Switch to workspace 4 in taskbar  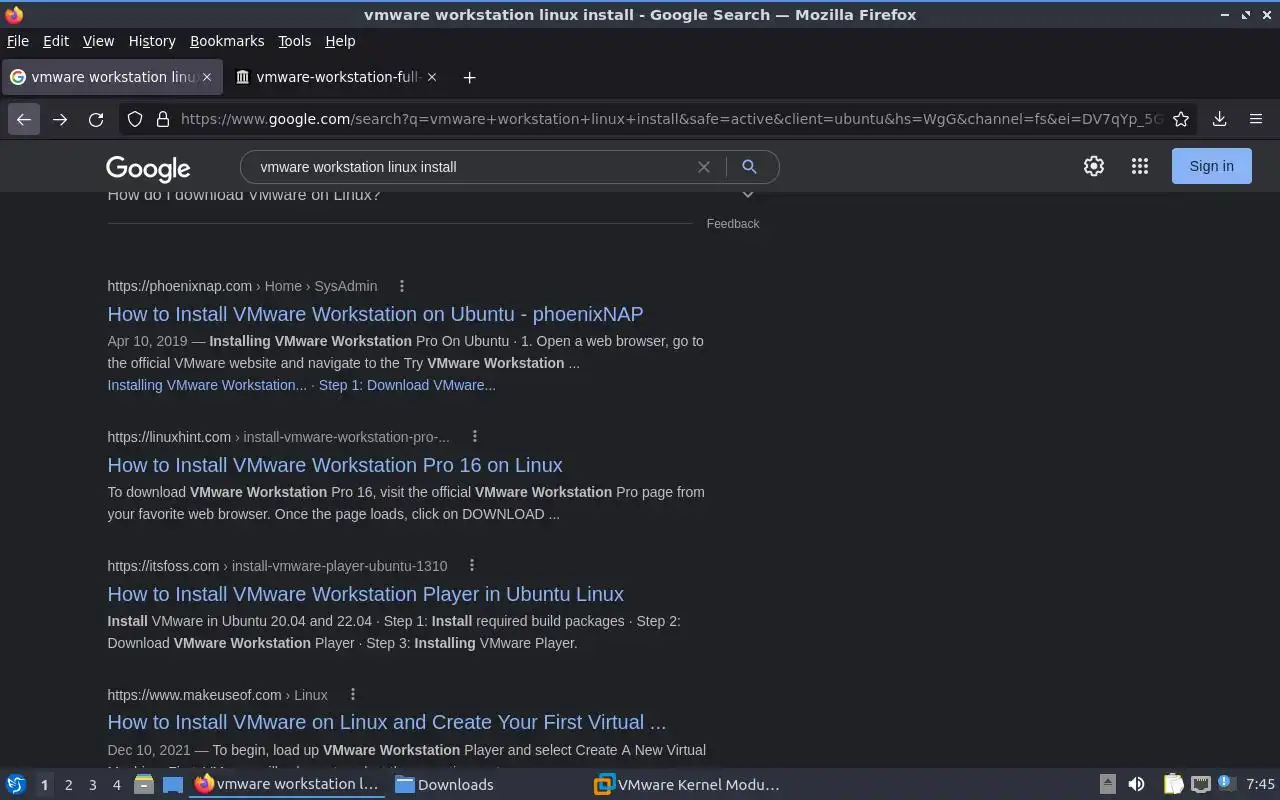coord(116,785)
